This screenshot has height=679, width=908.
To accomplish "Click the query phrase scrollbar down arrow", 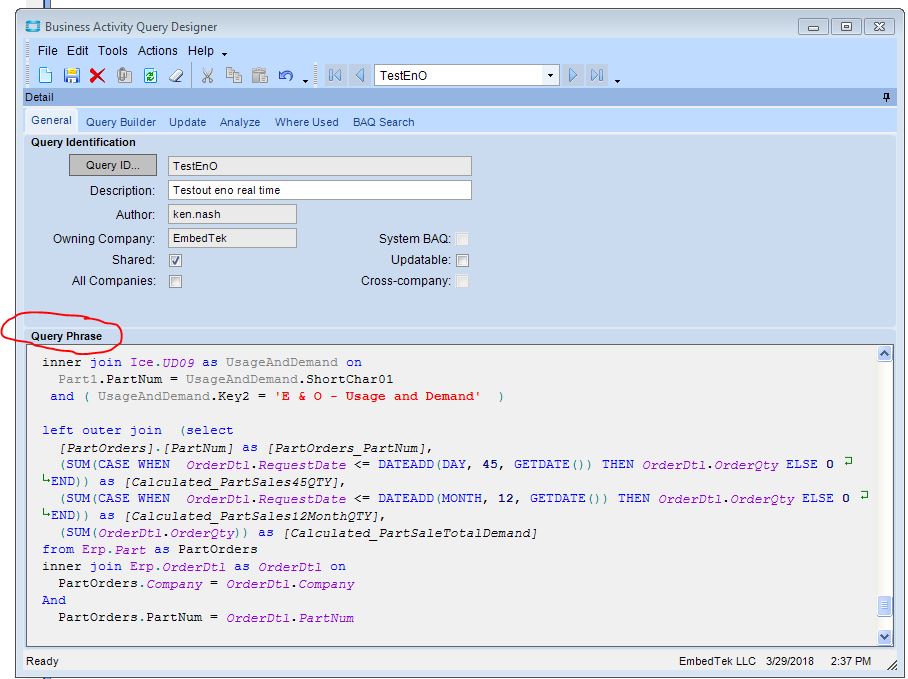I will (x=884, y=636).
